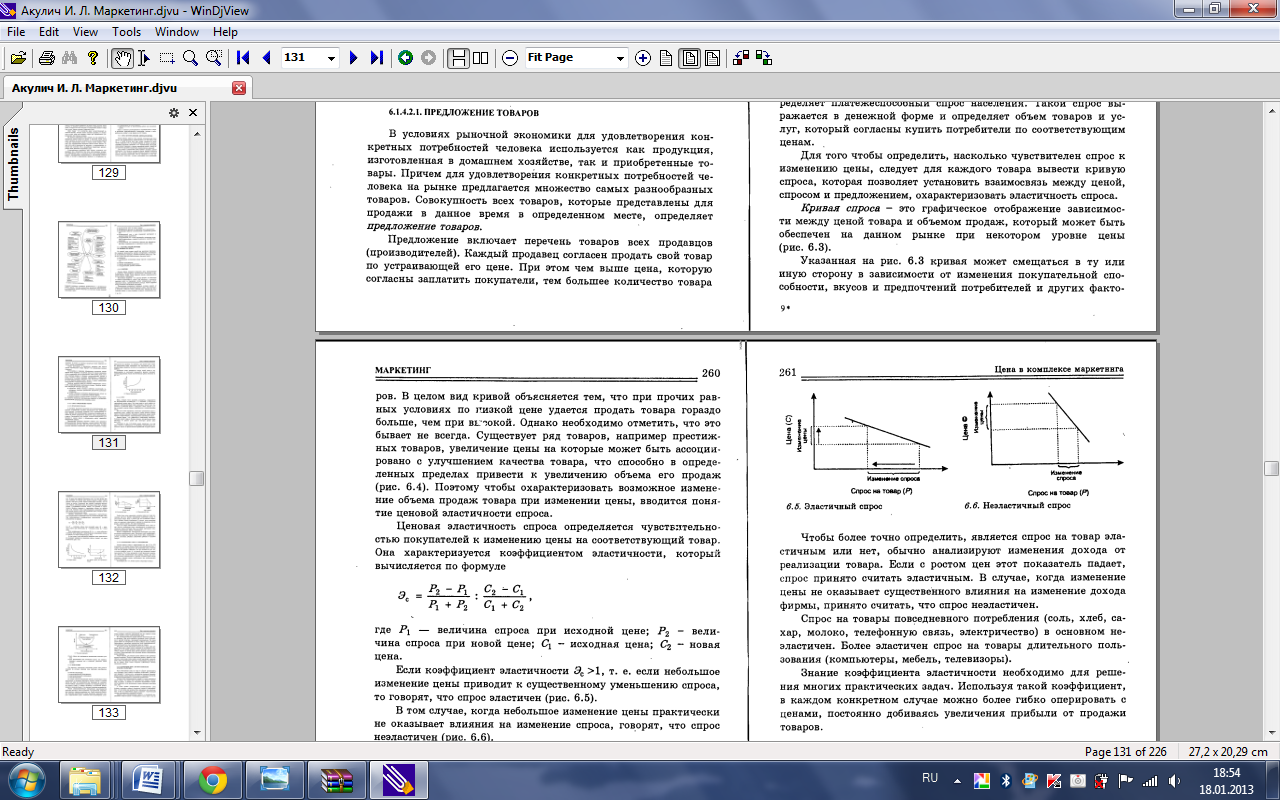Toggle the Fit Page zoom button
The width and height of the screenshot is (1280, 800).
point(689,58)
